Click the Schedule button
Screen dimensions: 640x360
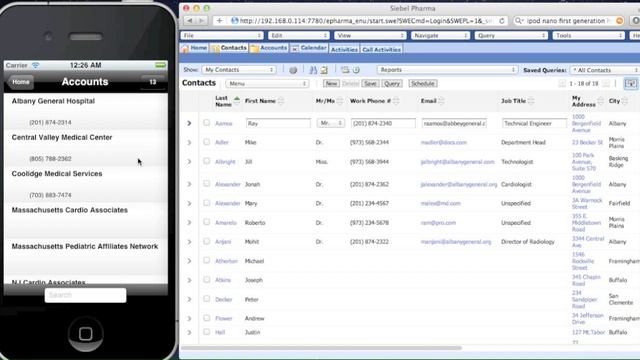pyautogui.click(x=422, y=84)
